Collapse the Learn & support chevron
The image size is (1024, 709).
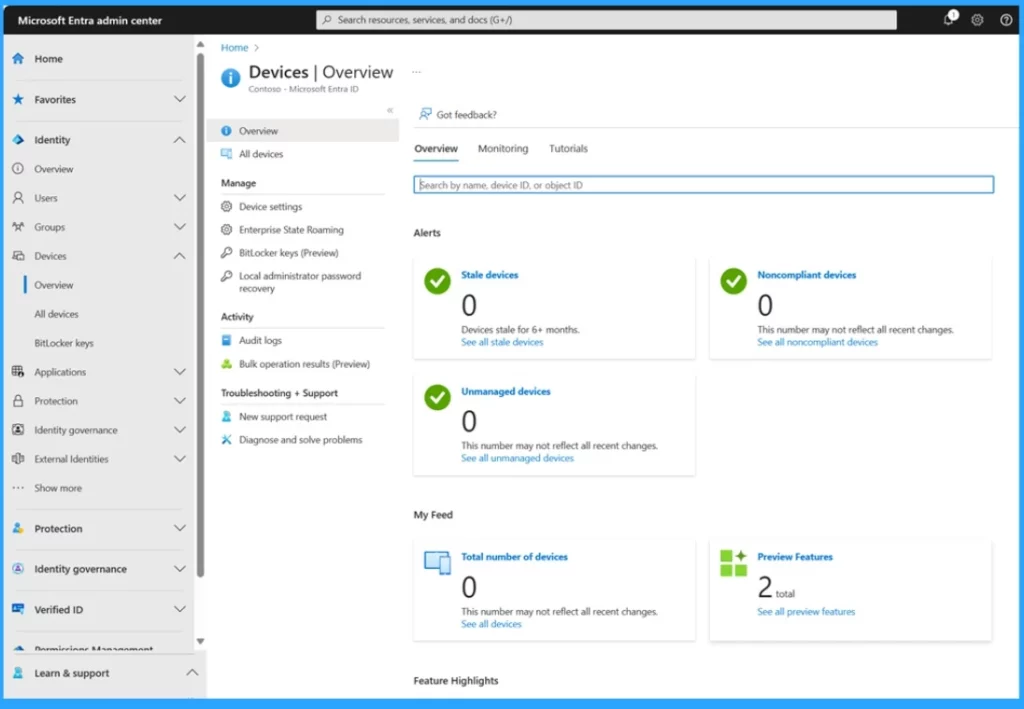(x=192, y=672)
